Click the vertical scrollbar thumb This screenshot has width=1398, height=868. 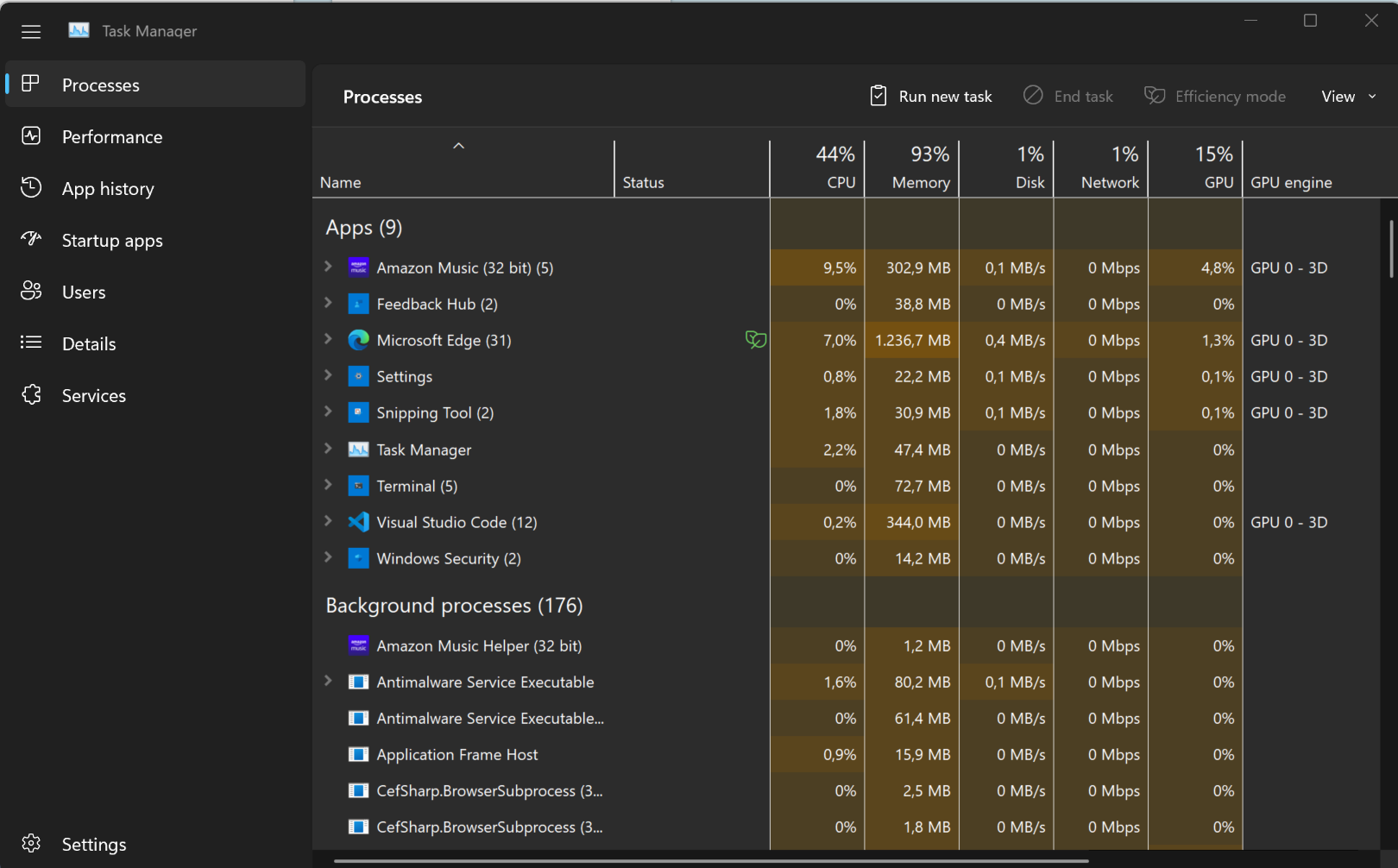tap(1391, 248)
